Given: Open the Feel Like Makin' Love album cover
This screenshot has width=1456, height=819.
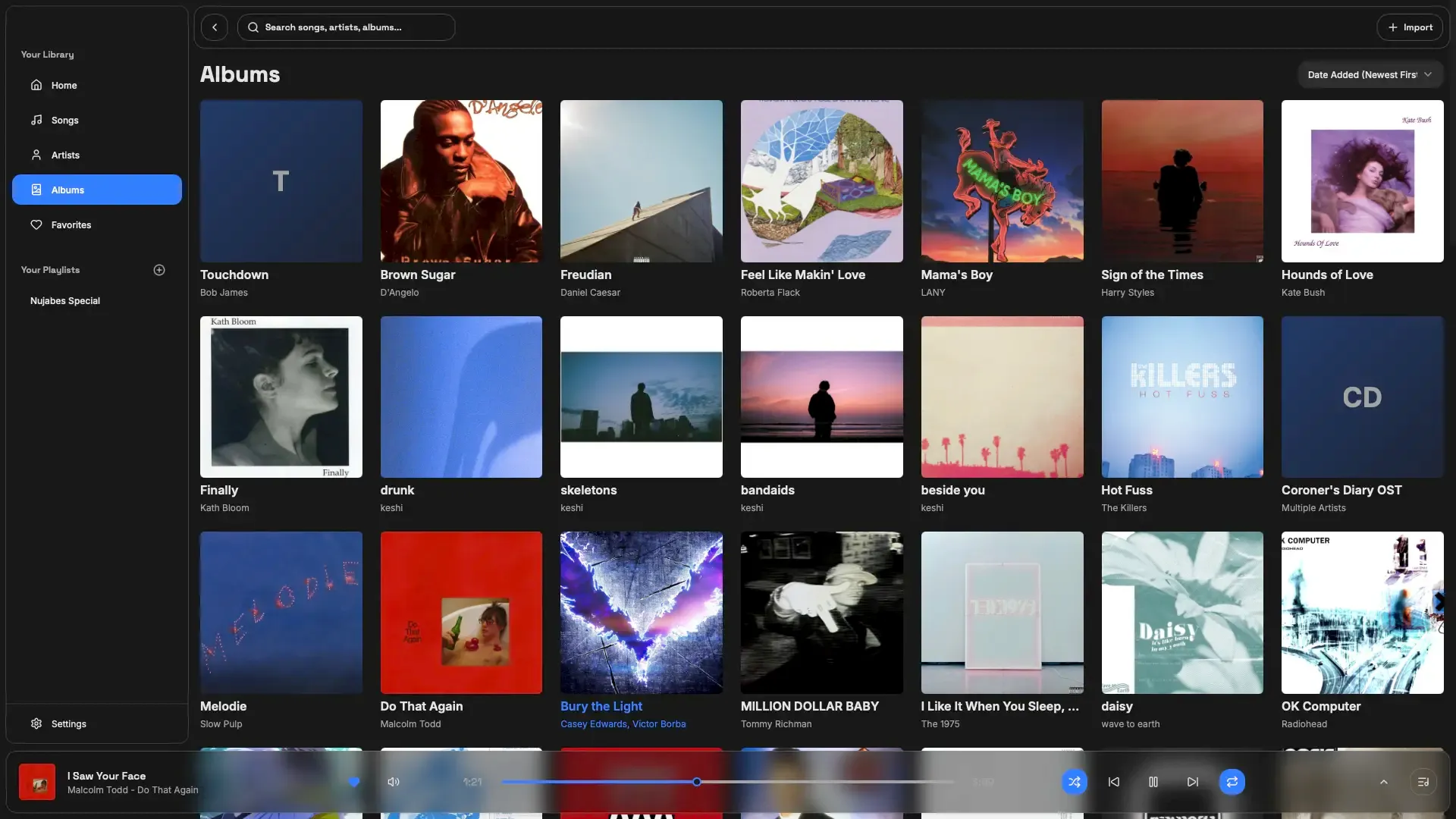Looking at the screenshot, I should point(822,181).
